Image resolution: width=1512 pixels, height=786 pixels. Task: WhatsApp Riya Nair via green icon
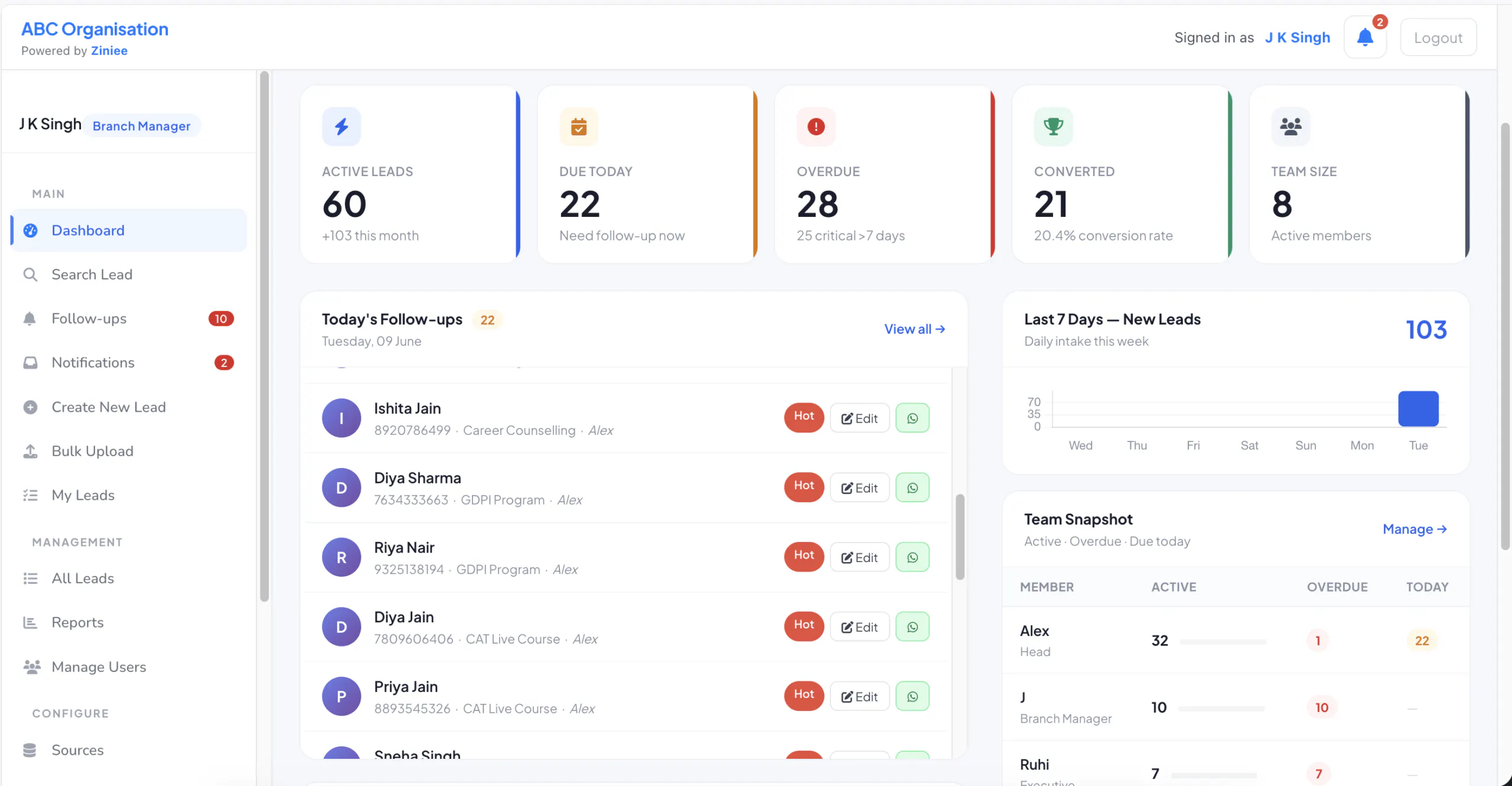913,558
